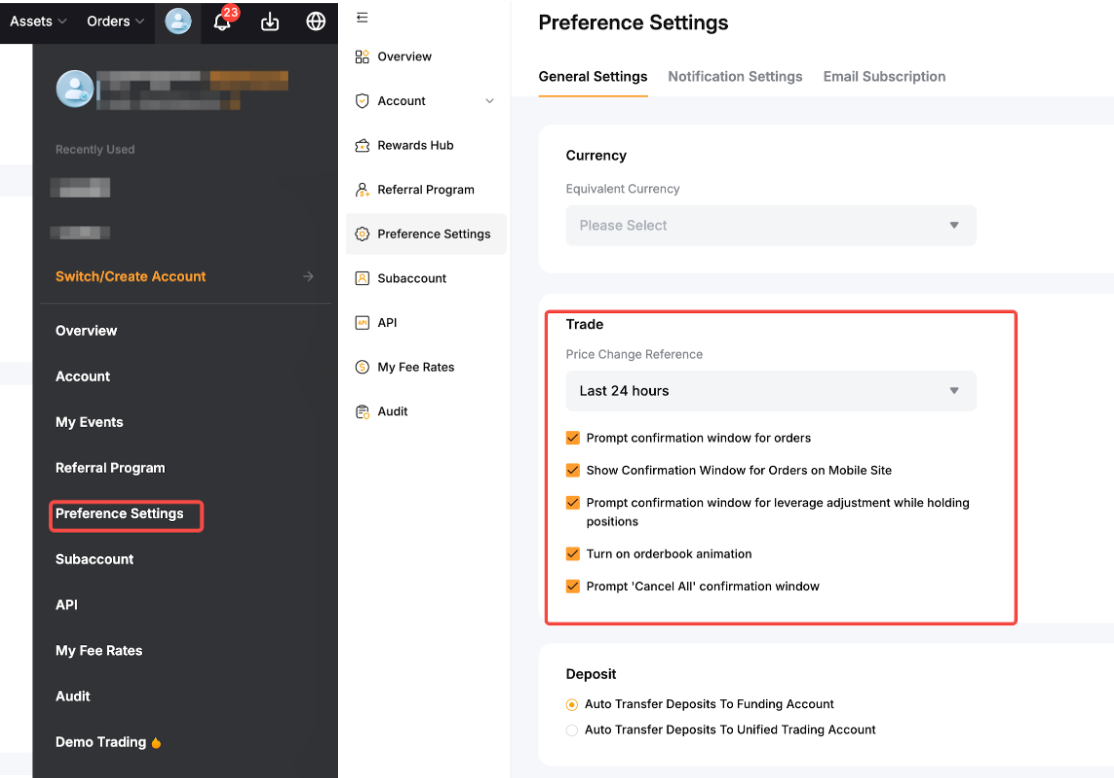Screen dimensions: 1114x778
Task: Go to My Fee Rates in the middle sidebar
Action: (x=415, y=367)
